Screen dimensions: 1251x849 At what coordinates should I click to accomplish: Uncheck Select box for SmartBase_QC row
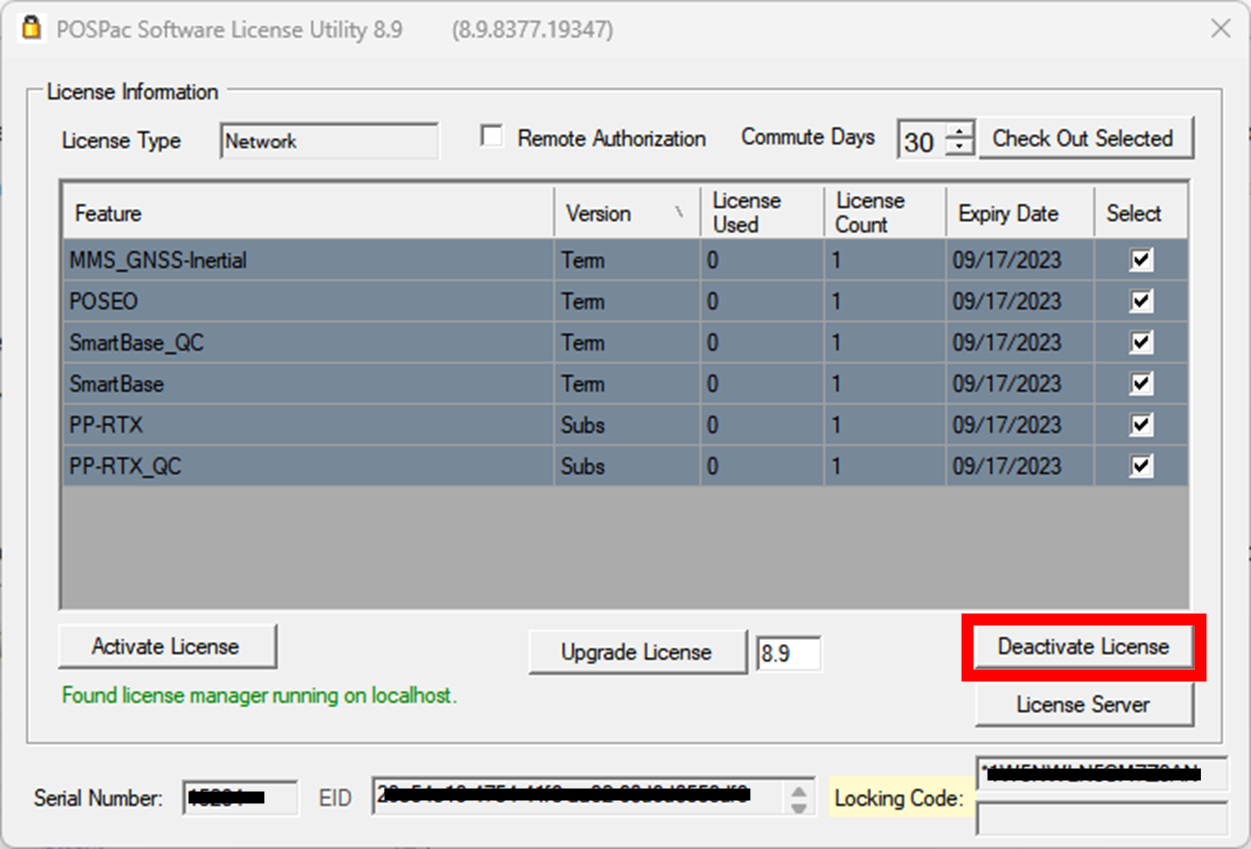[1141, 342]
